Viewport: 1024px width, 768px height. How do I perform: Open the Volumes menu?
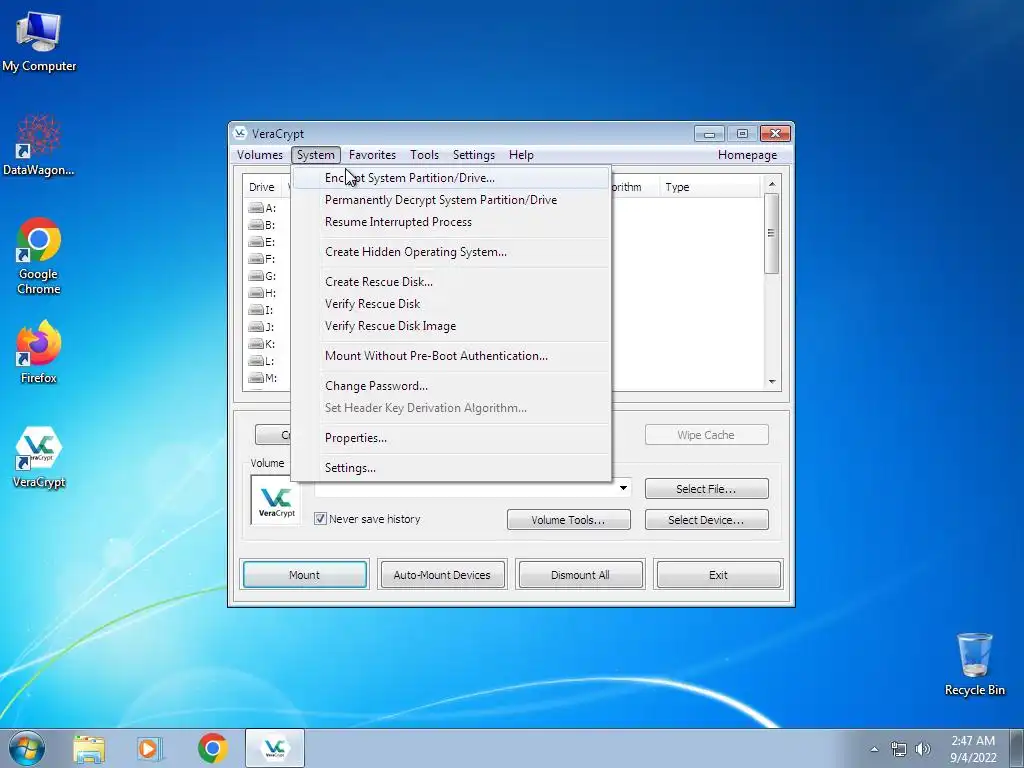click(x=260, y=155)
